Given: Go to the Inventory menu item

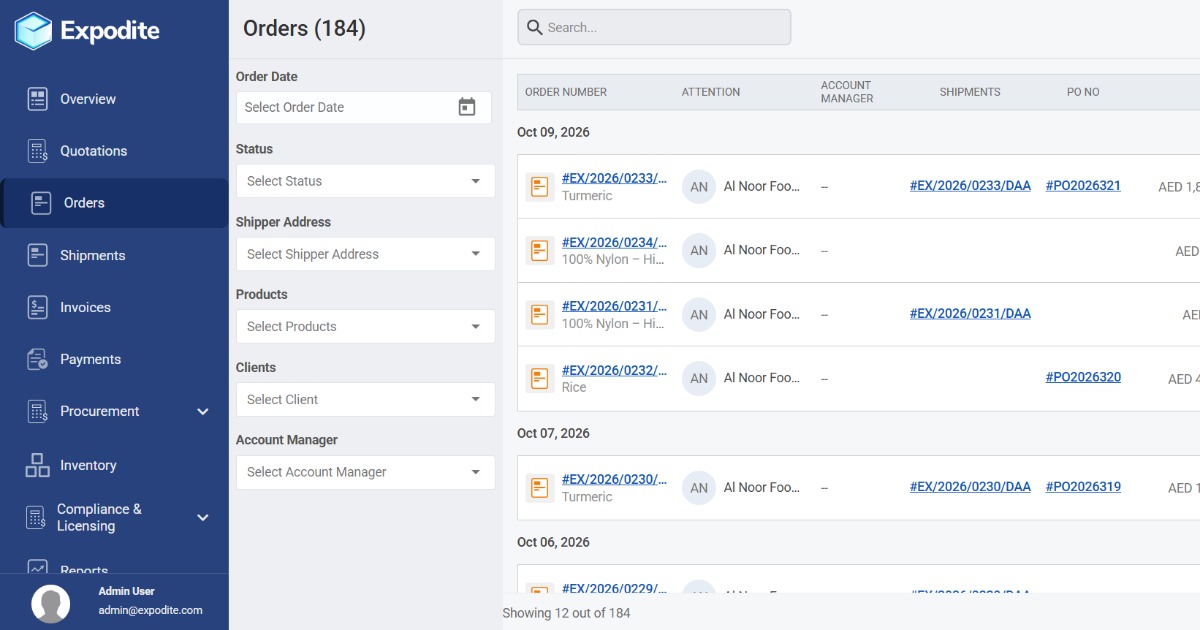Looking at the screenshot, I should [88, 465].
